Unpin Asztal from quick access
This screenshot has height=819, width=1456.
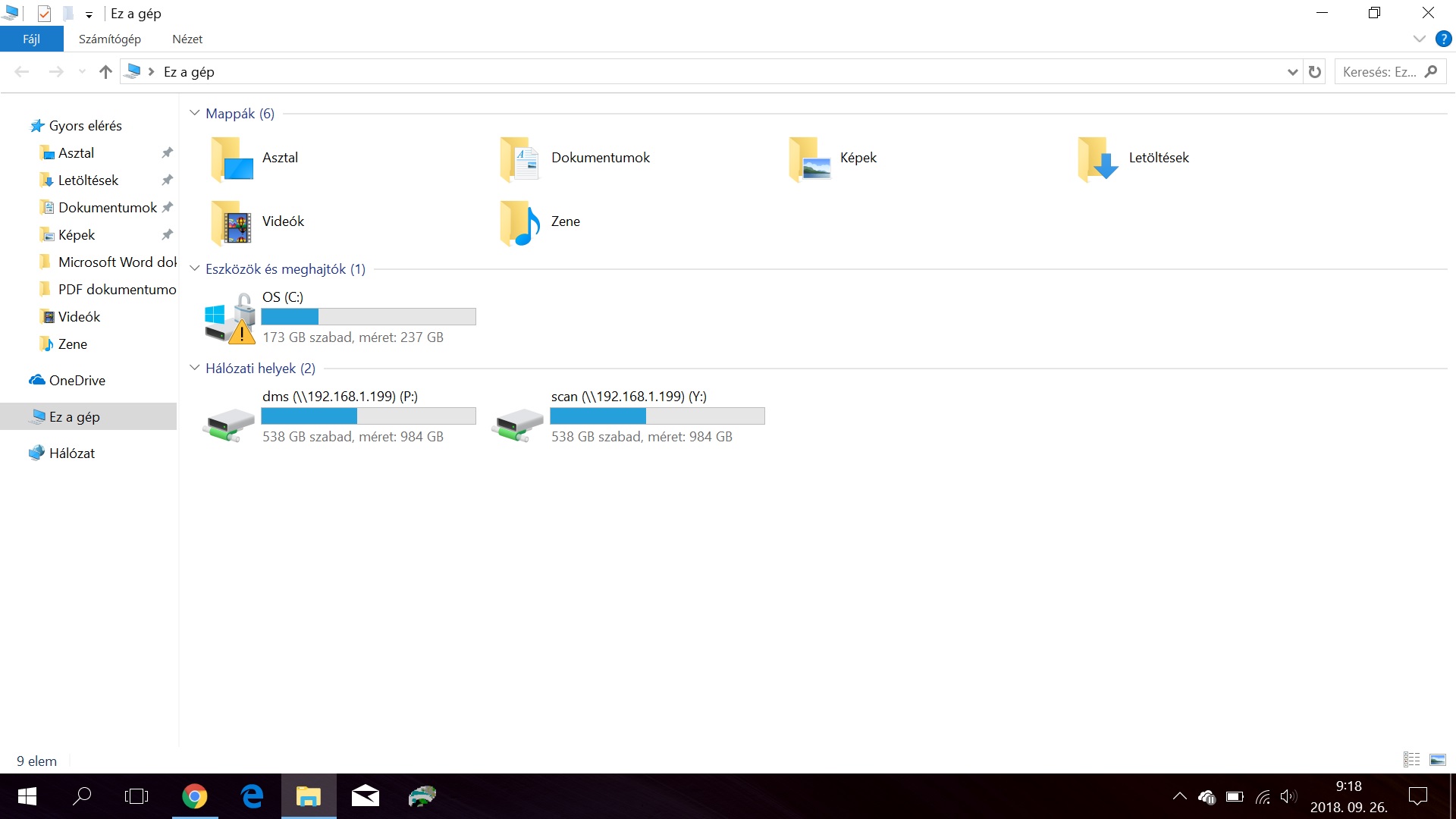pos(167,153)
